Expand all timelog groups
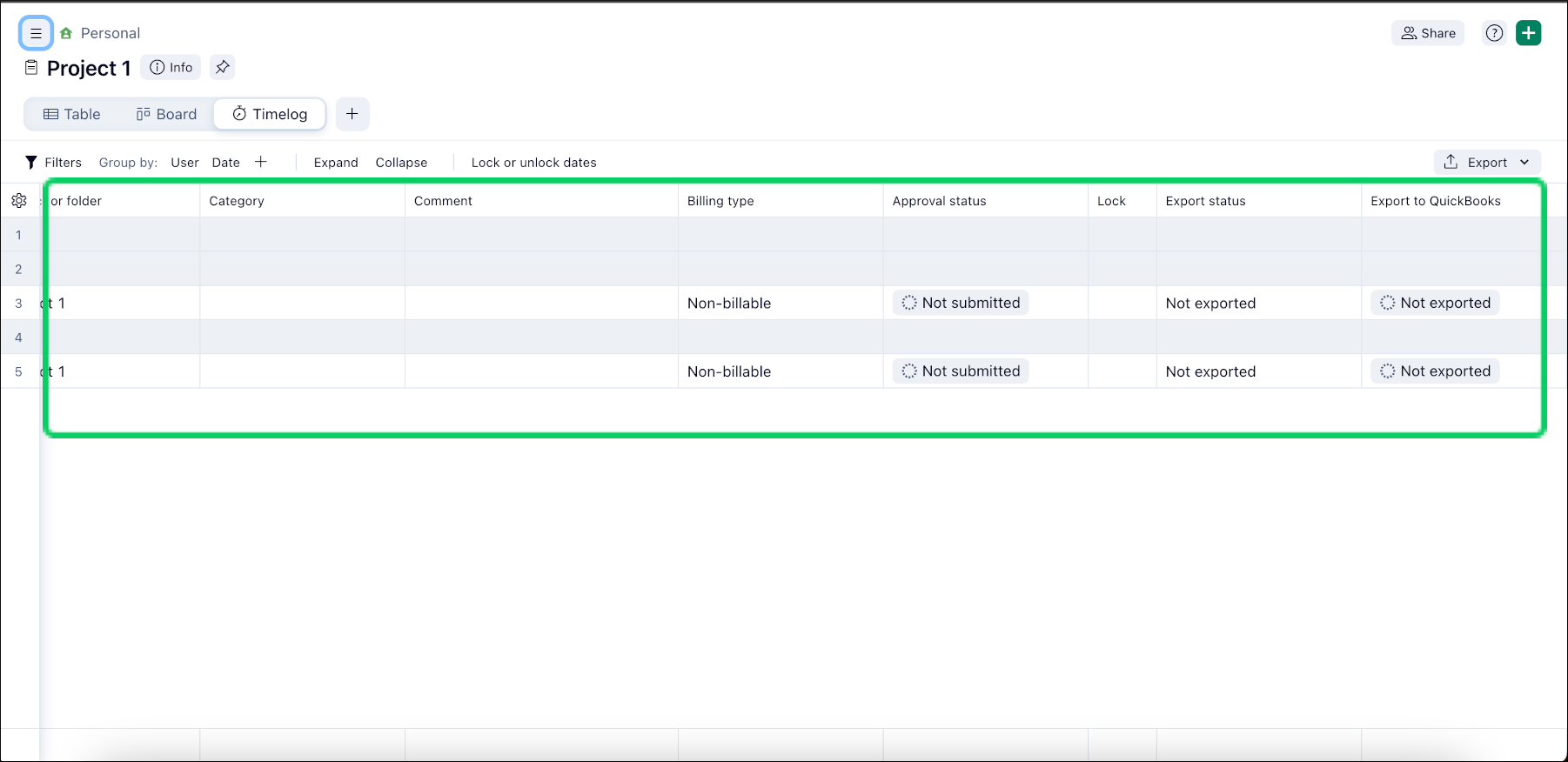 pyautogui.click(x=336, y=163)
